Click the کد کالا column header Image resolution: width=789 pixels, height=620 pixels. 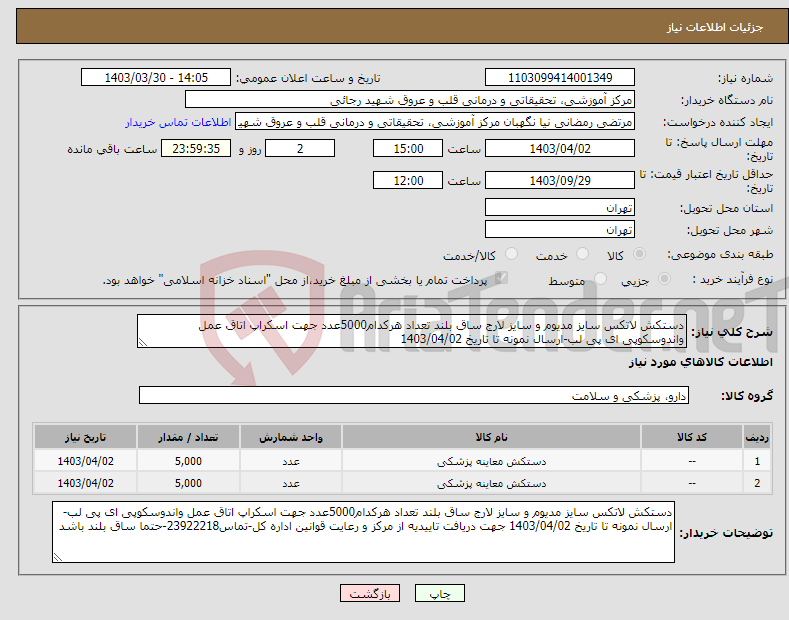point(691,437)
